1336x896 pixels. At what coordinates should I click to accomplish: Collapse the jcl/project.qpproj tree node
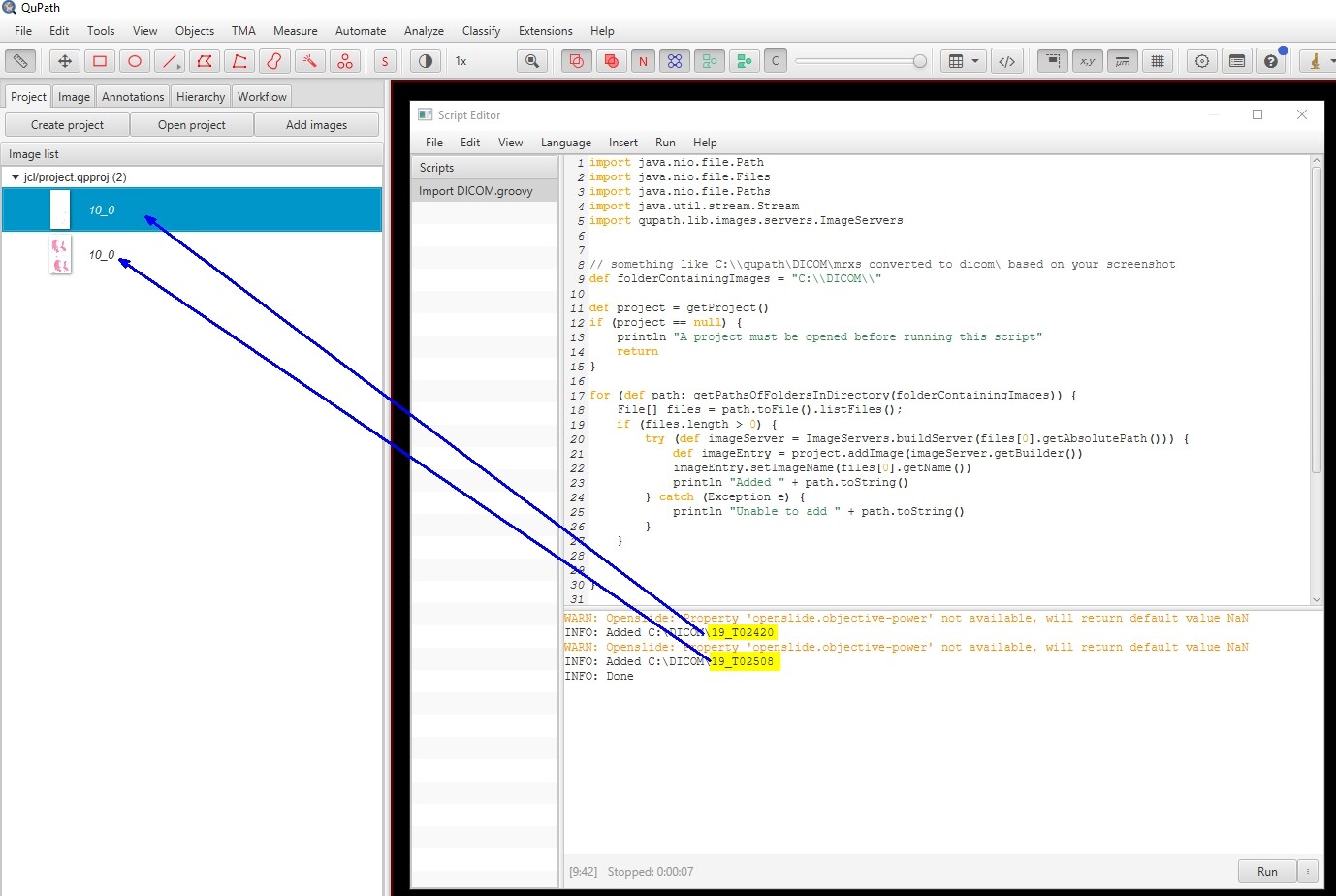(15, 177)
